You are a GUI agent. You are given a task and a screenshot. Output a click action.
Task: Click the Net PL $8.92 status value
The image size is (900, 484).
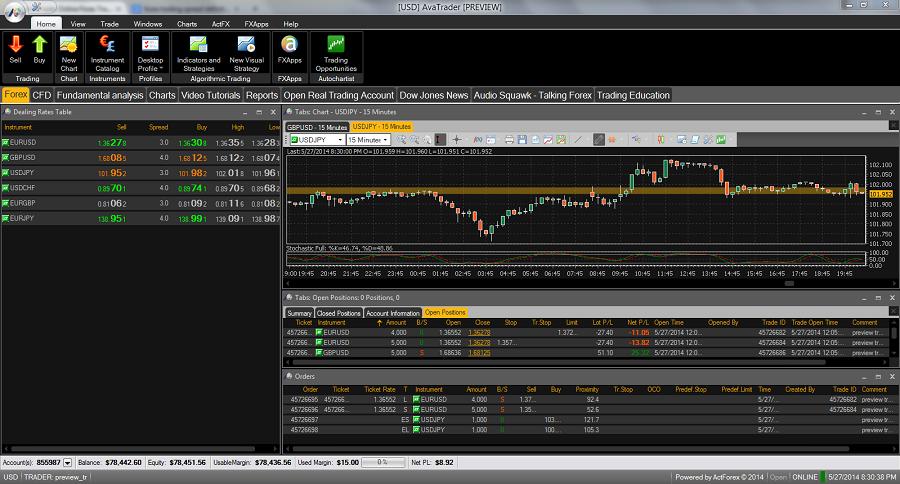(x=444, y=462)
